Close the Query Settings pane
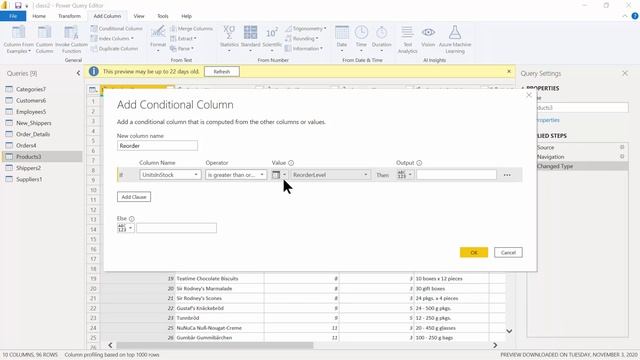 coord(625,73)
